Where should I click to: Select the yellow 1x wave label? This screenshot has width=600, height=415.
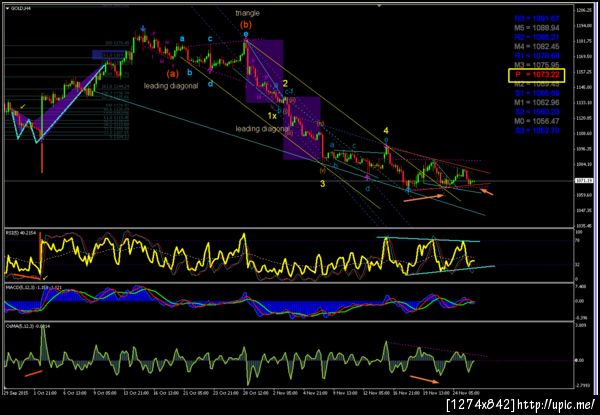point(272,116)
